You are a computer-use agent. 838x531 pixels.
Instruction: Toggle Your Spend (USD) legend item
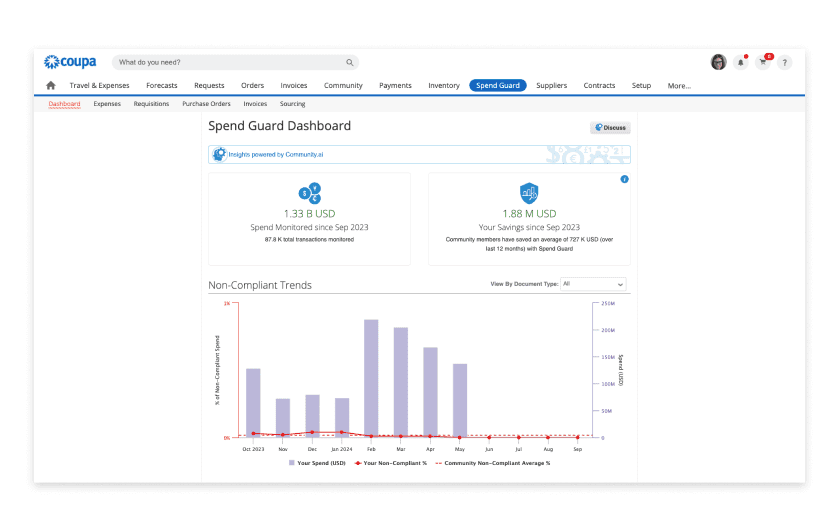[317, 463]
